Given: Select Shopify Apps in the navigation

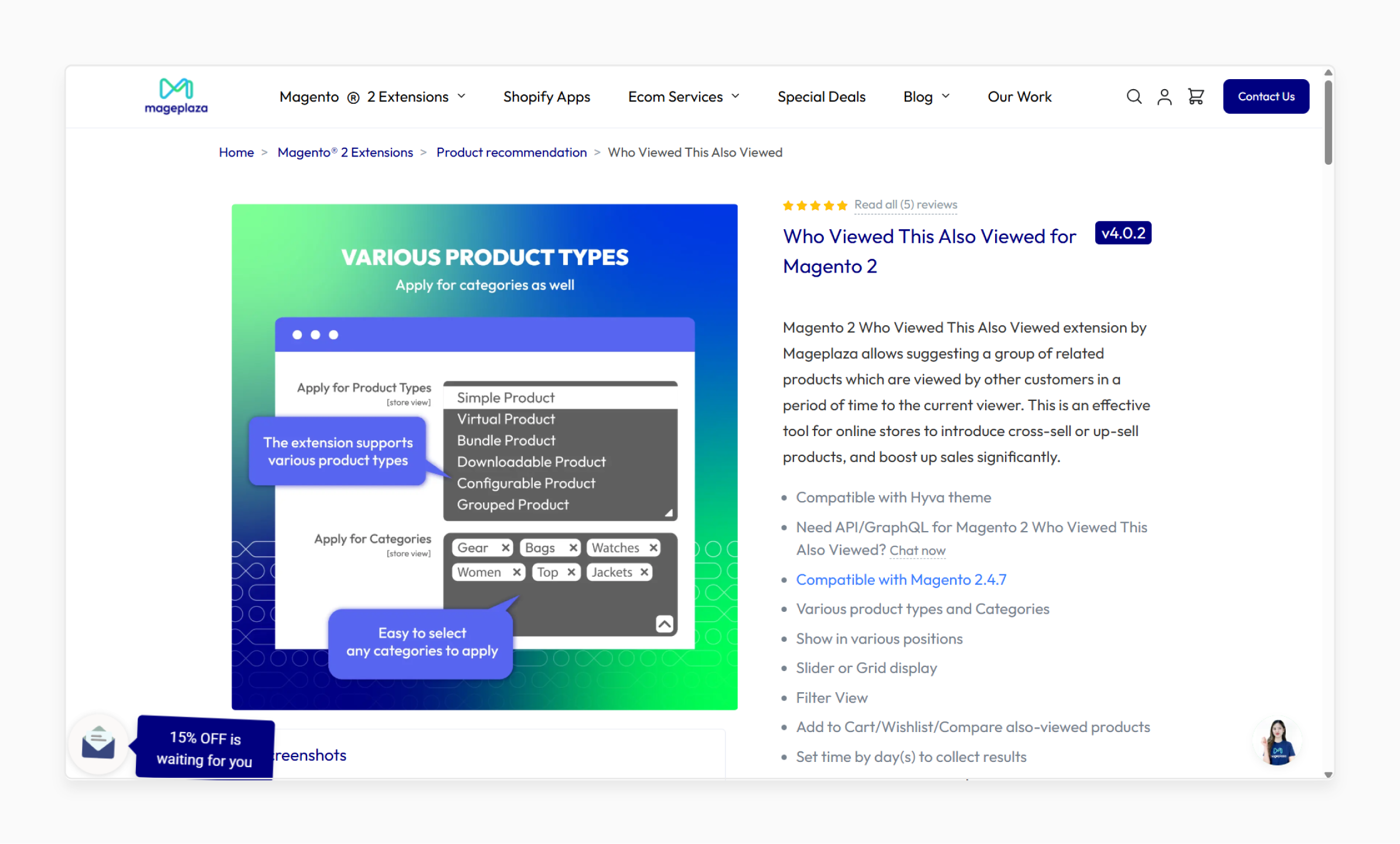Looking at the screenshot, I should [546, 96].
